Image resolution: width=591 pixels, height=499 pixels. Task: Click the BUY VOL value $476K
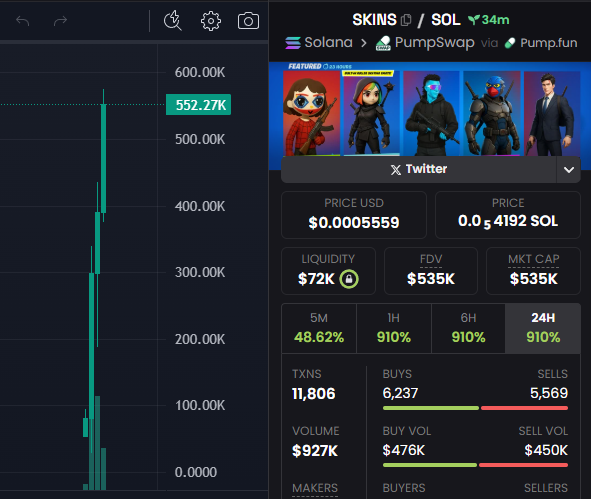[x=404, y=450]
